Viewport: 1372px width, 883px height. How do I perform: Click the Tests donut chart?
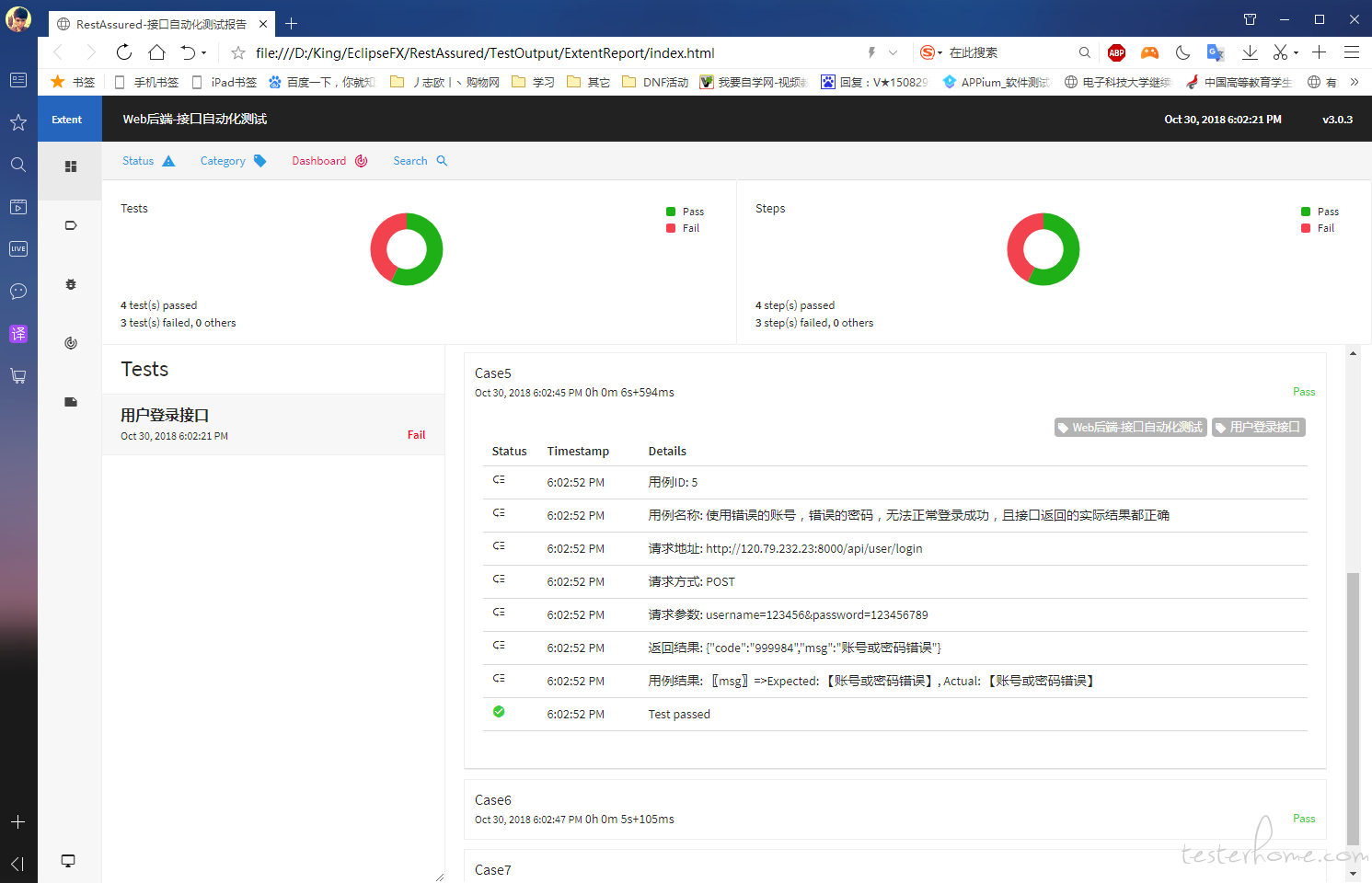(x=407, y=249)
